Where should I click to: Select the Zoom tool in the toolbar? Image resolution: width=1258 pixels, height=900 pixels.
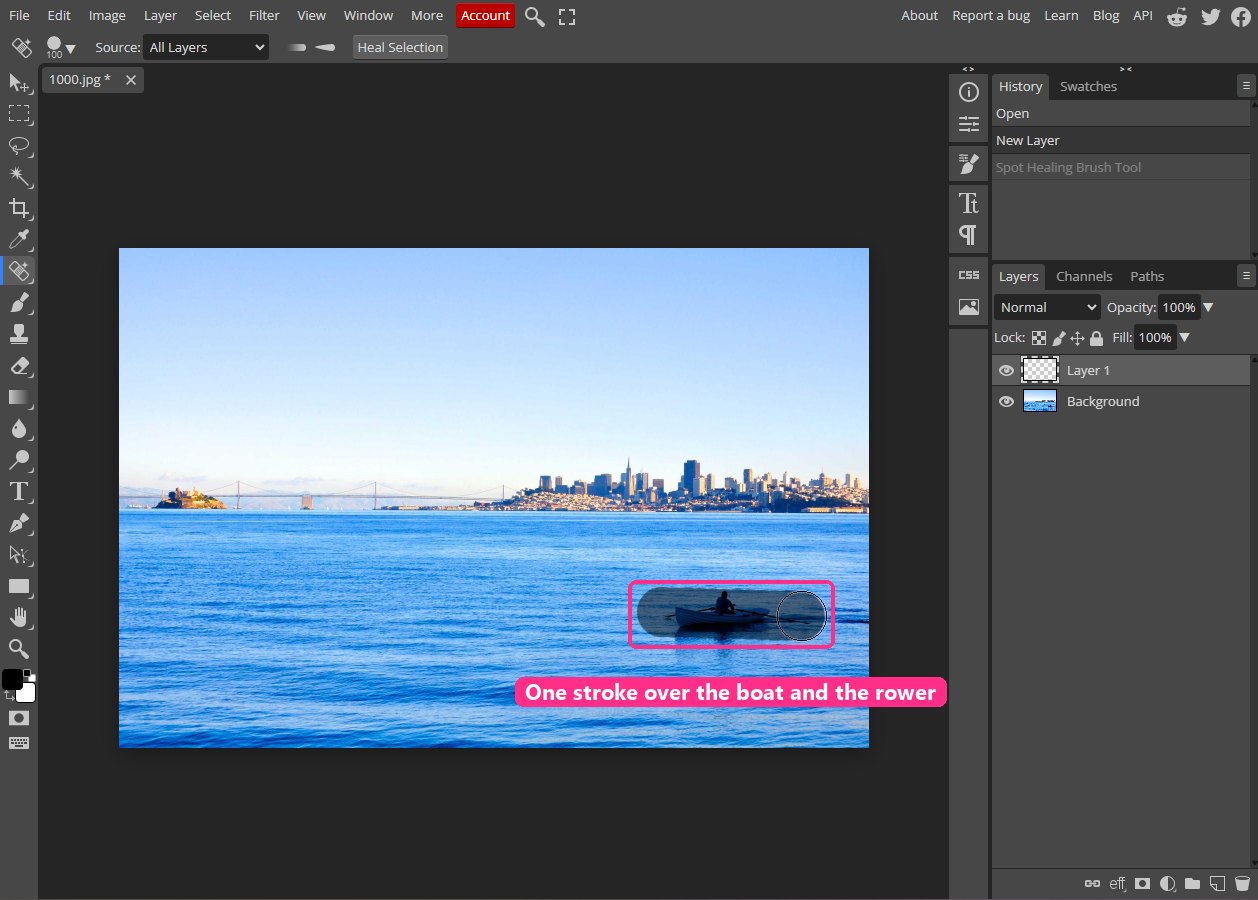pyautogui.click(x=19, y=648)
